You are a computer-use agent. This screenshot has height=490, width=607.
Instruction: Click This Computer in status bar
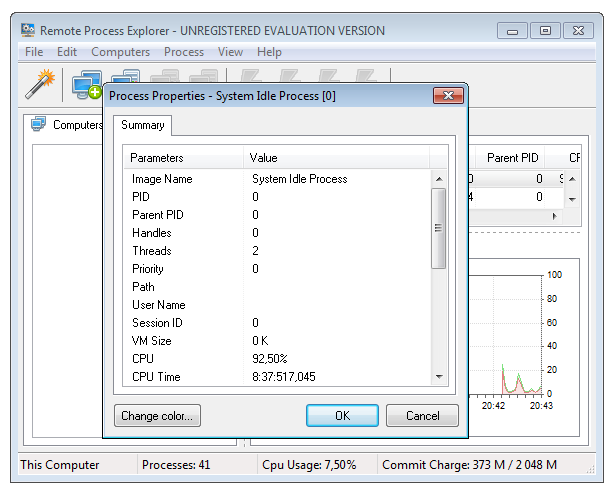[x=60, y=464]
